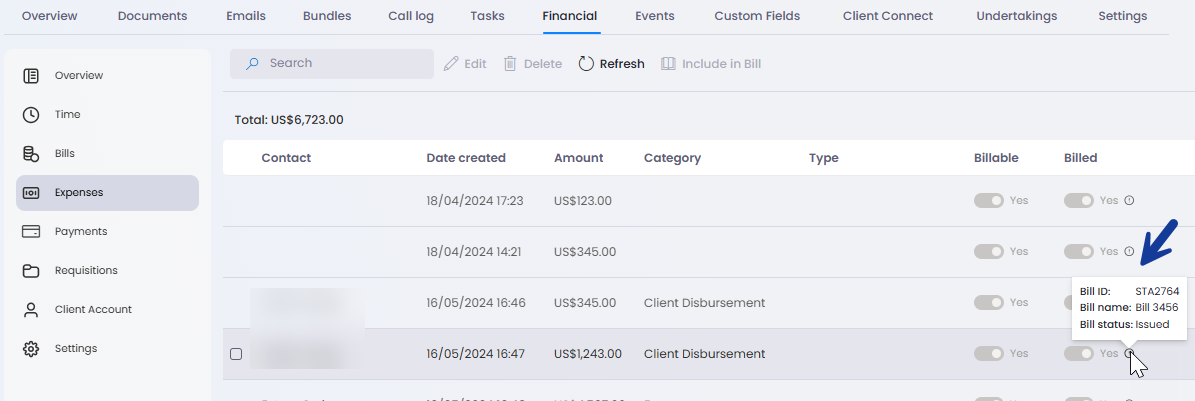This screenshot has height=401, width=1195.
Task: Open the Time section clock icon
Action: click(x=31, y=115)
